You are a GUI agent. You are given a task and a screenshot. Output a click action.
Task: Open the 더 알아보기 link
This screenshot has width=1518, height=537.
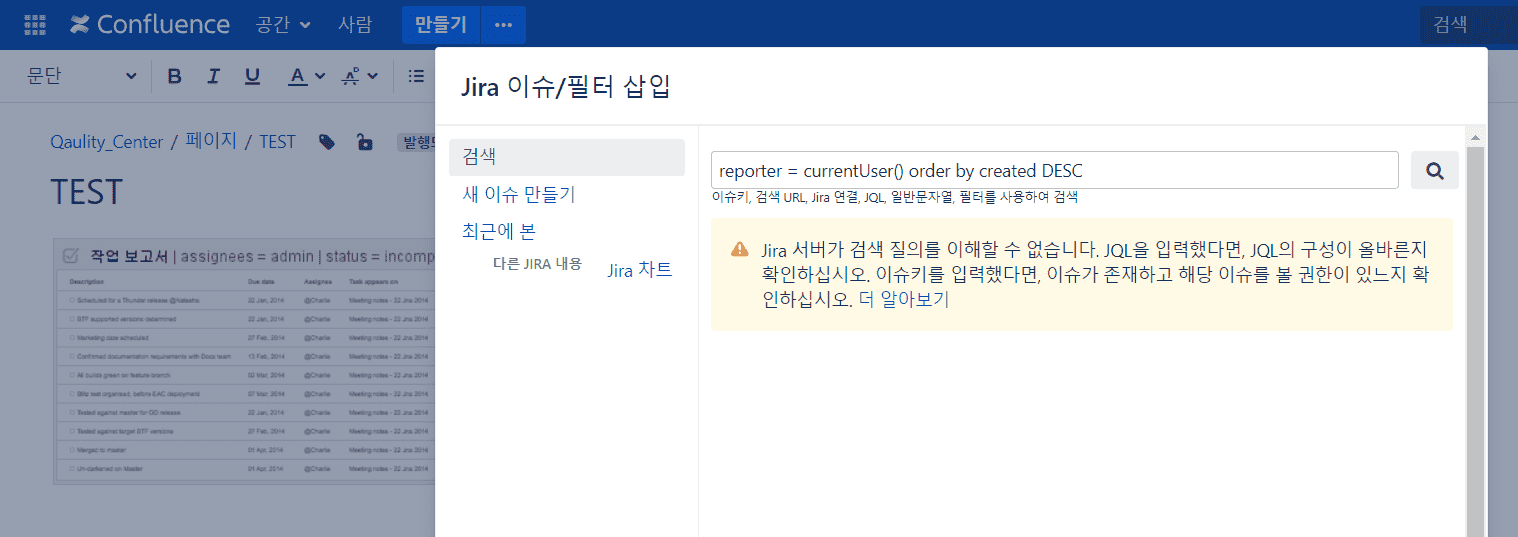904,300
